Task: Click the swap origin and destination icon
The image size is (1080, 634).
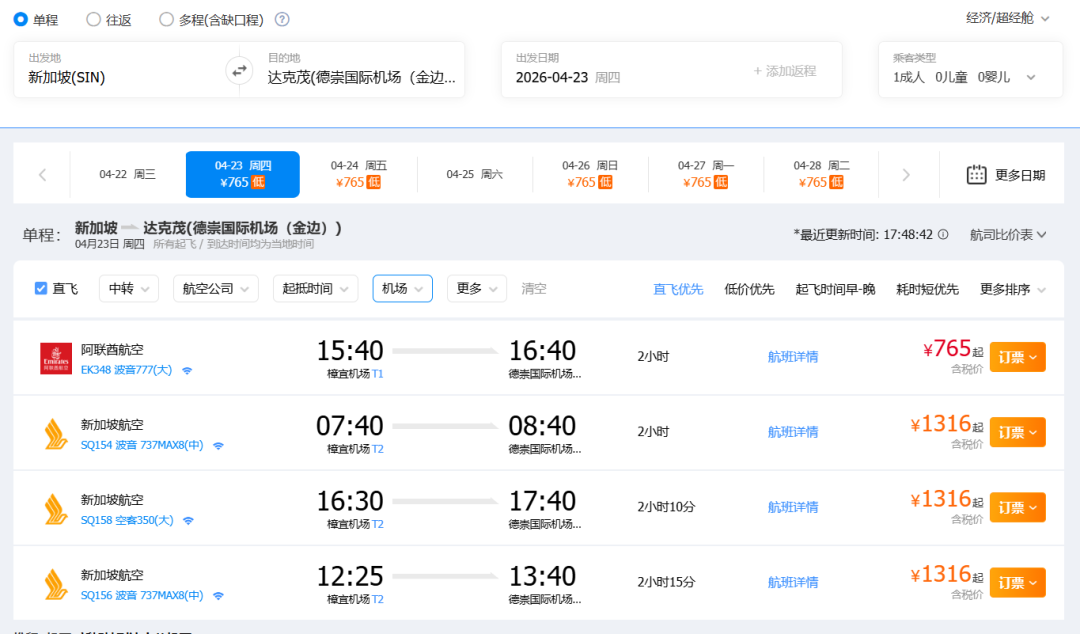Action: coord(239,70)
